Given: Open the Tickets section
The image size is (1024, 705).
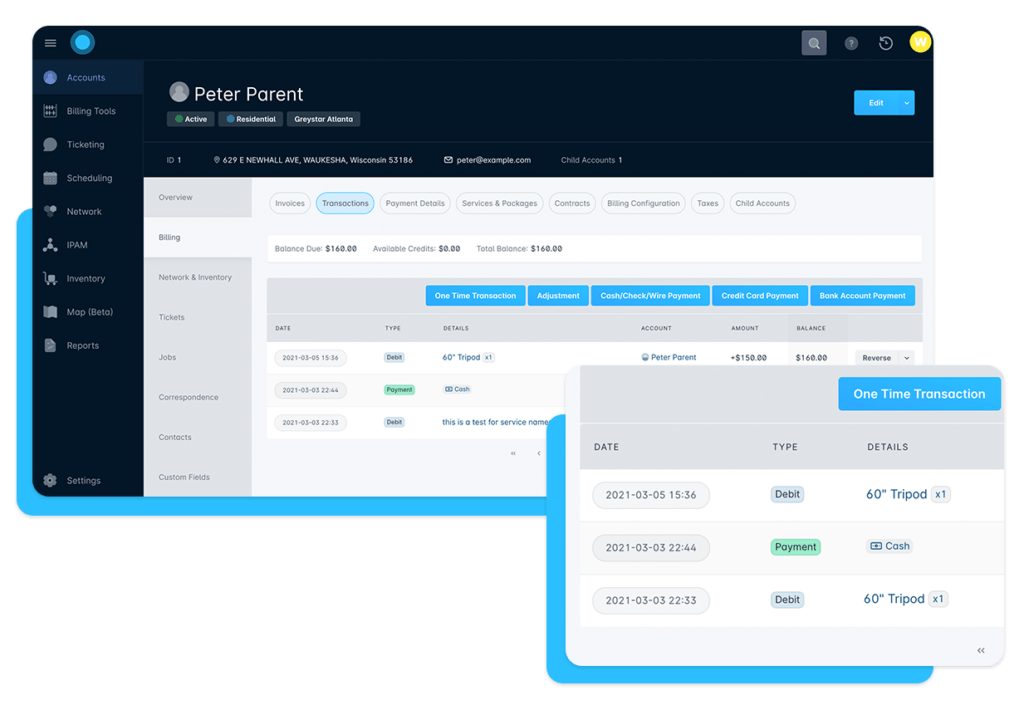Looking at the screenshot, I should pyautogui.click(x=198, y=317).
